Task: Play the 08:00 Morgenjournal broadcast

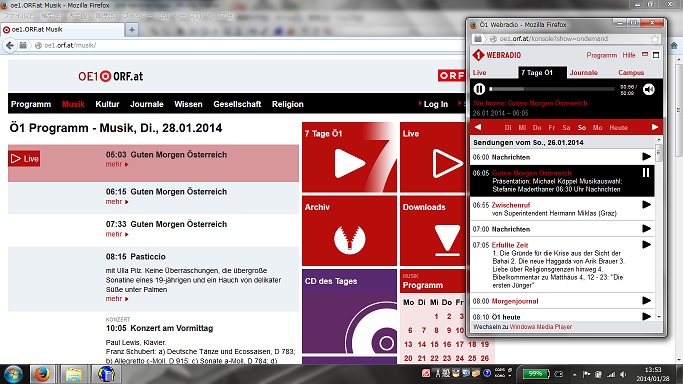Action: 646,300
